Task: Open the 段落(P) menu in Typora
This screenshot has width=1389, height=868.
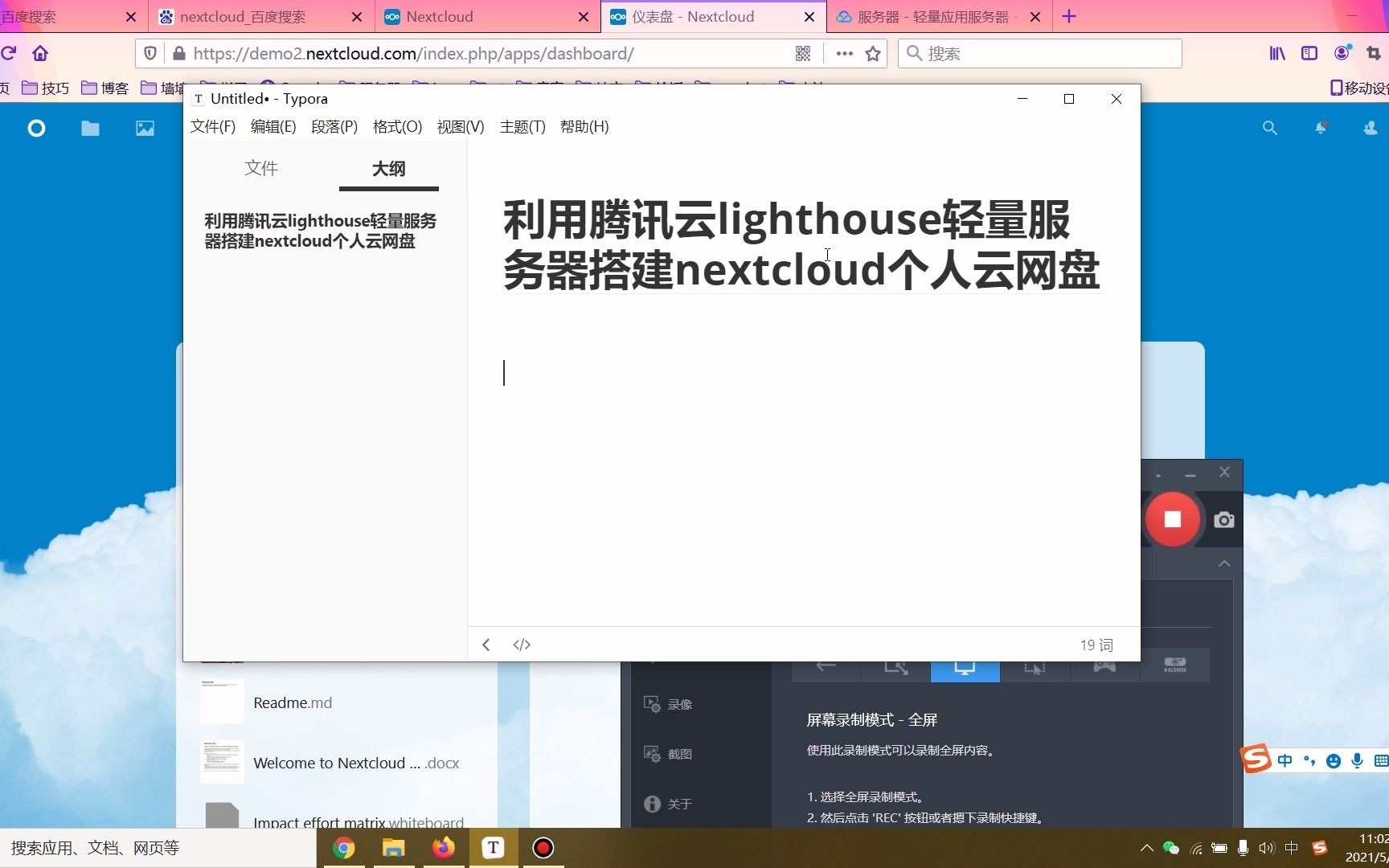Action: (334, 127)
